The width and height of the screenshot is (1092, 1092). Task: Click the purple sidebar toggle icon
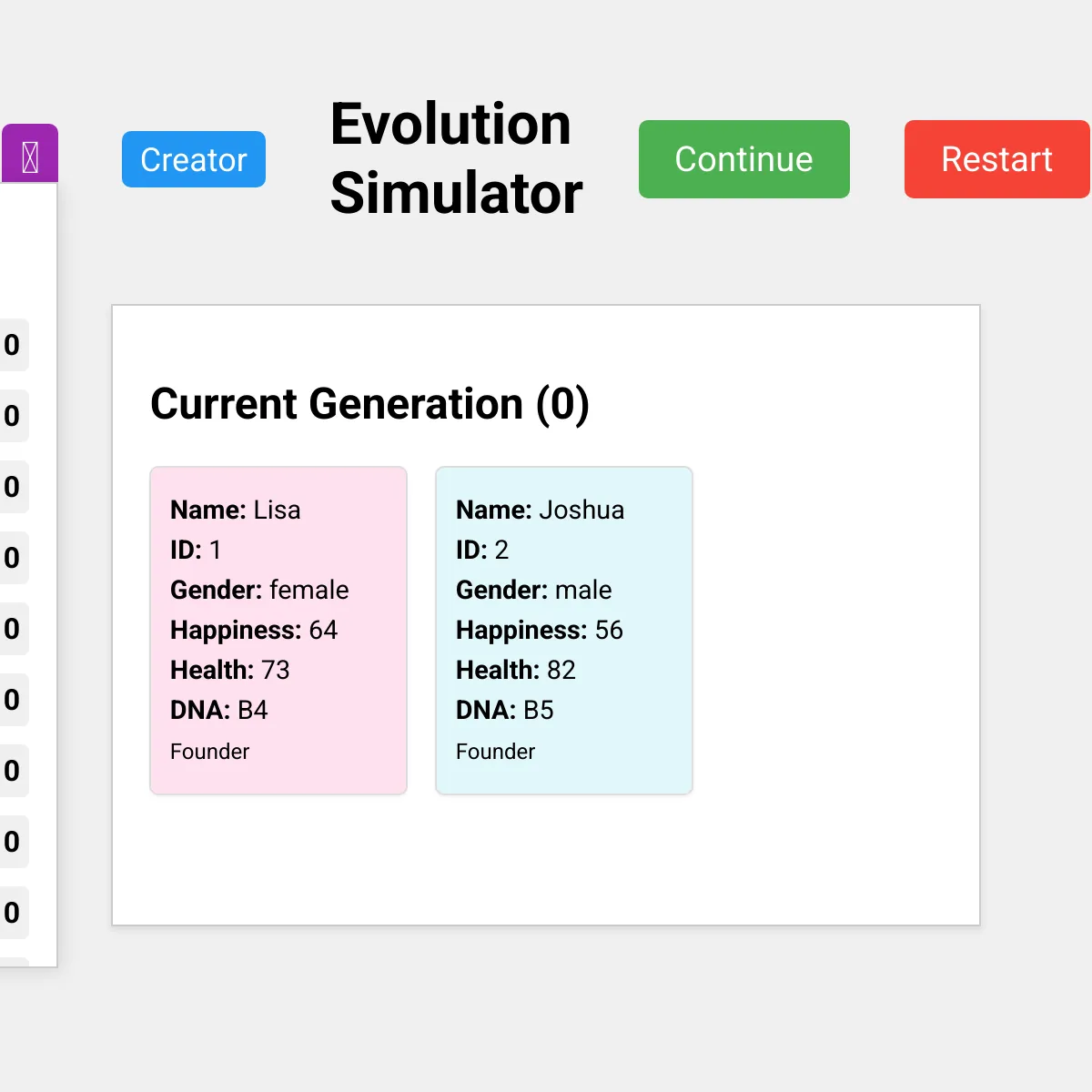tap(30, 157)
